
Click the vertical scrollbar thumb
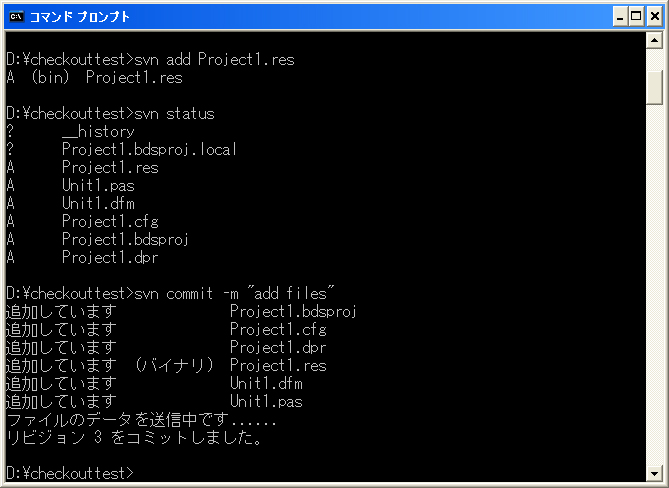click(x=654, y=87)
